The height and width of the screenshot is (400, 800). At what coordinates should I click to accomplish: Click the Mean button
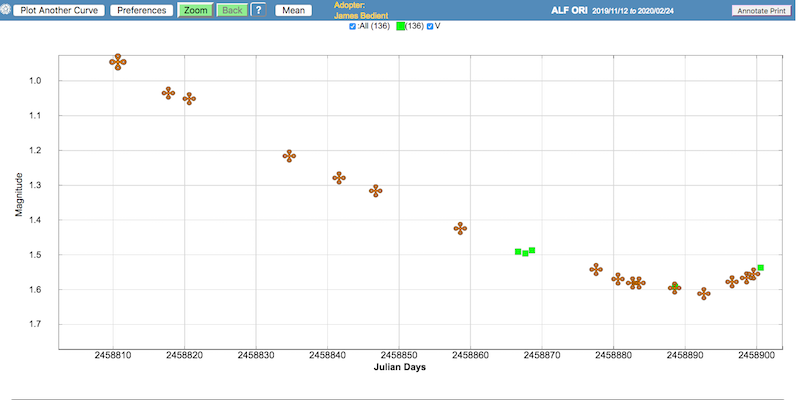(293, 10)
